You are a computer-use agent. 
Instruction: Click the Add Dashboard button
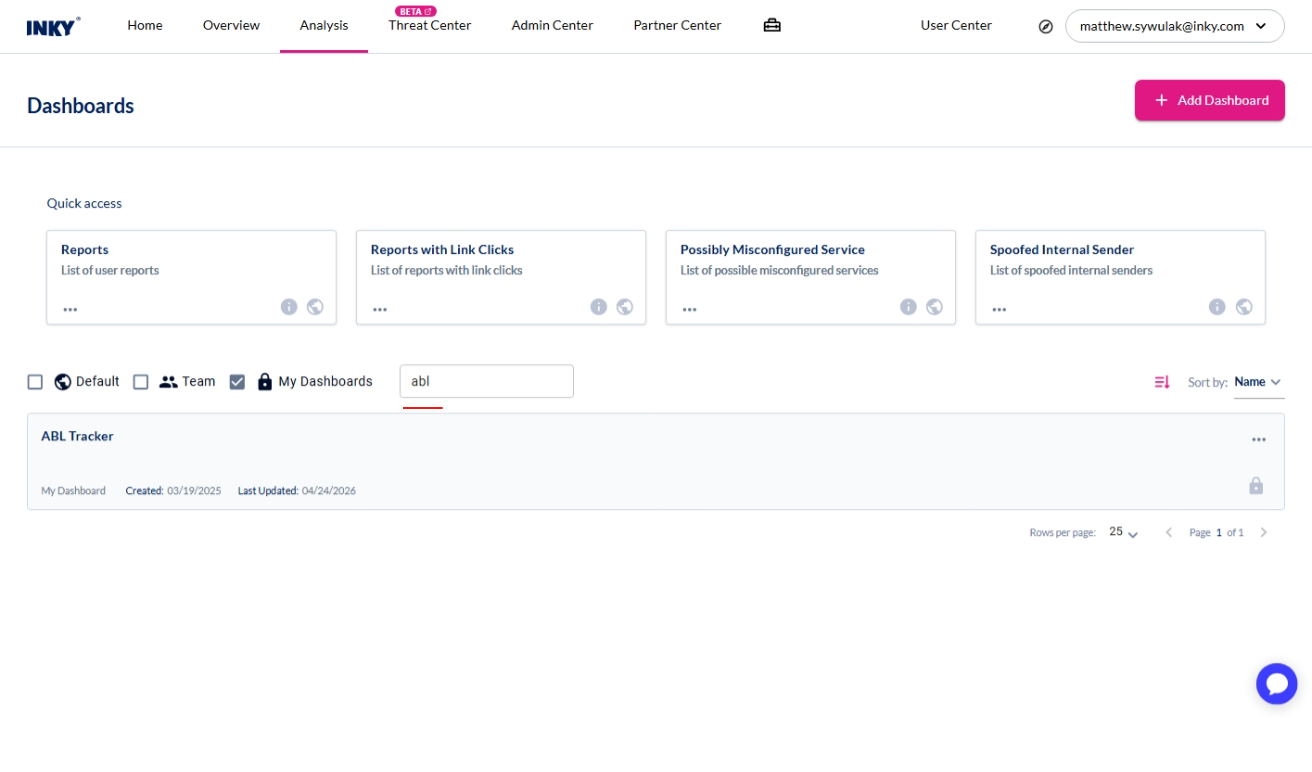coord(1210,100)
